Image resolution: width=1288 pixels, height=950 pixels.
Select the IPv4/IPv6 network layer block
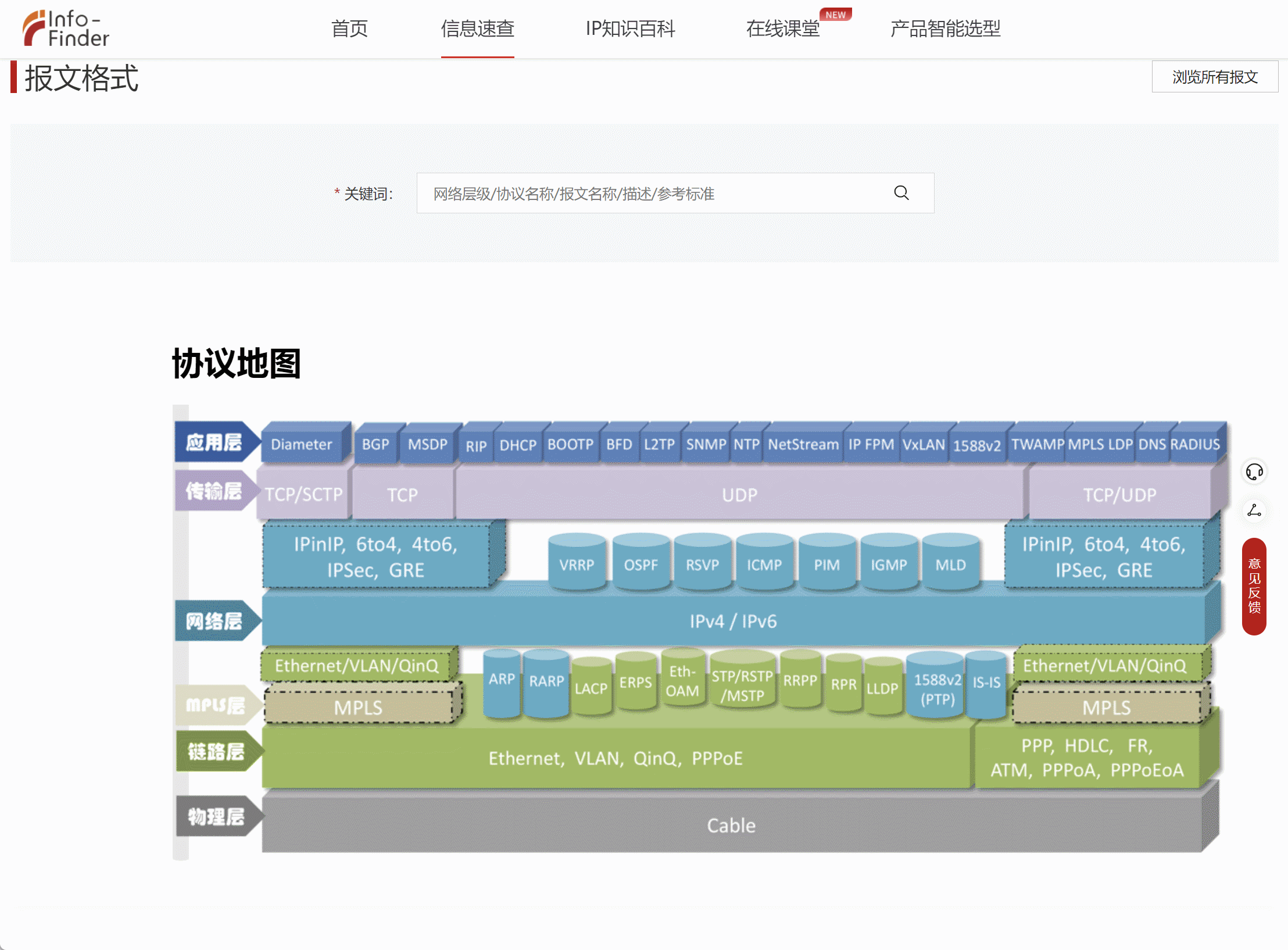pos(730,618)
